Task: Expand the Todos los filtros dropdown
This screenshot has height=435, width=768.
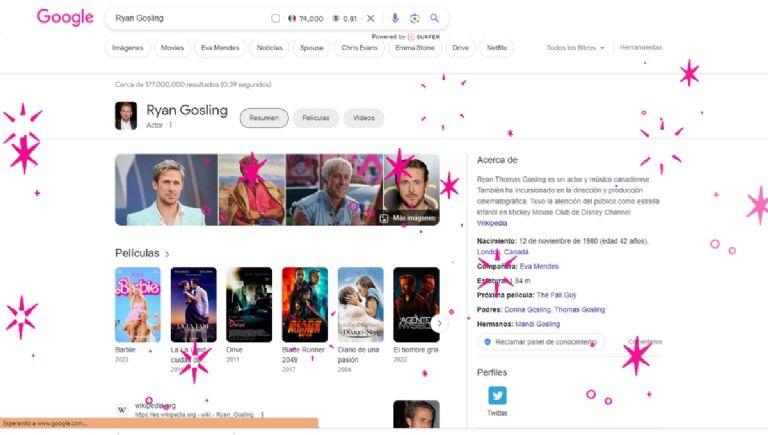Action: (x=576, y=48)
